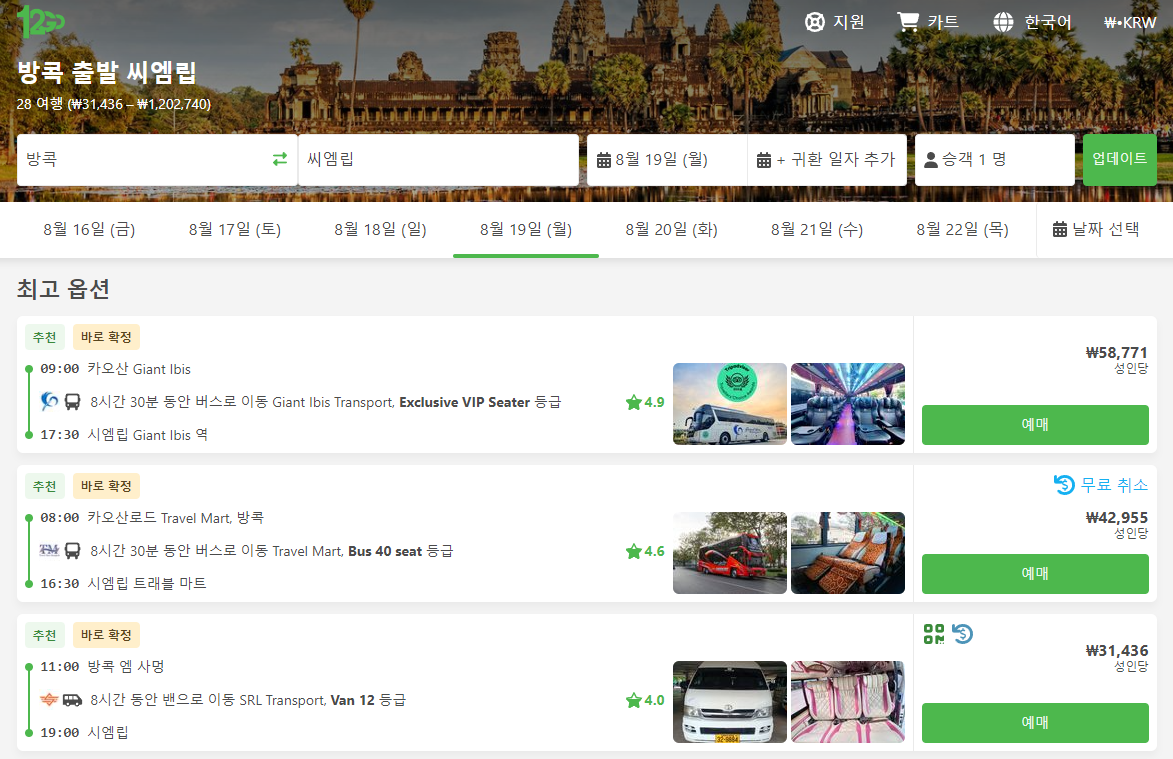1173x759 pixels.
Task: Click the 바로 확정 badge on SRL trip
Action: click(106, 635)
